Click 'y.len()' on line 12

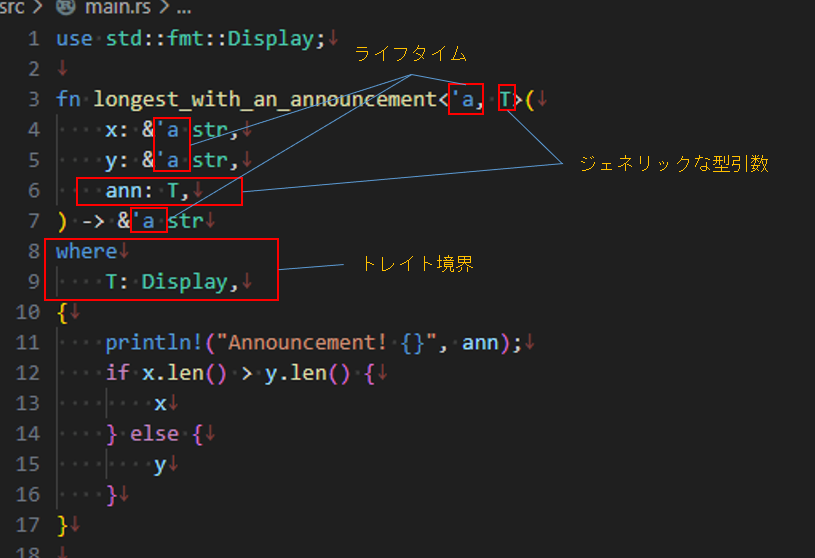(307, 374)
